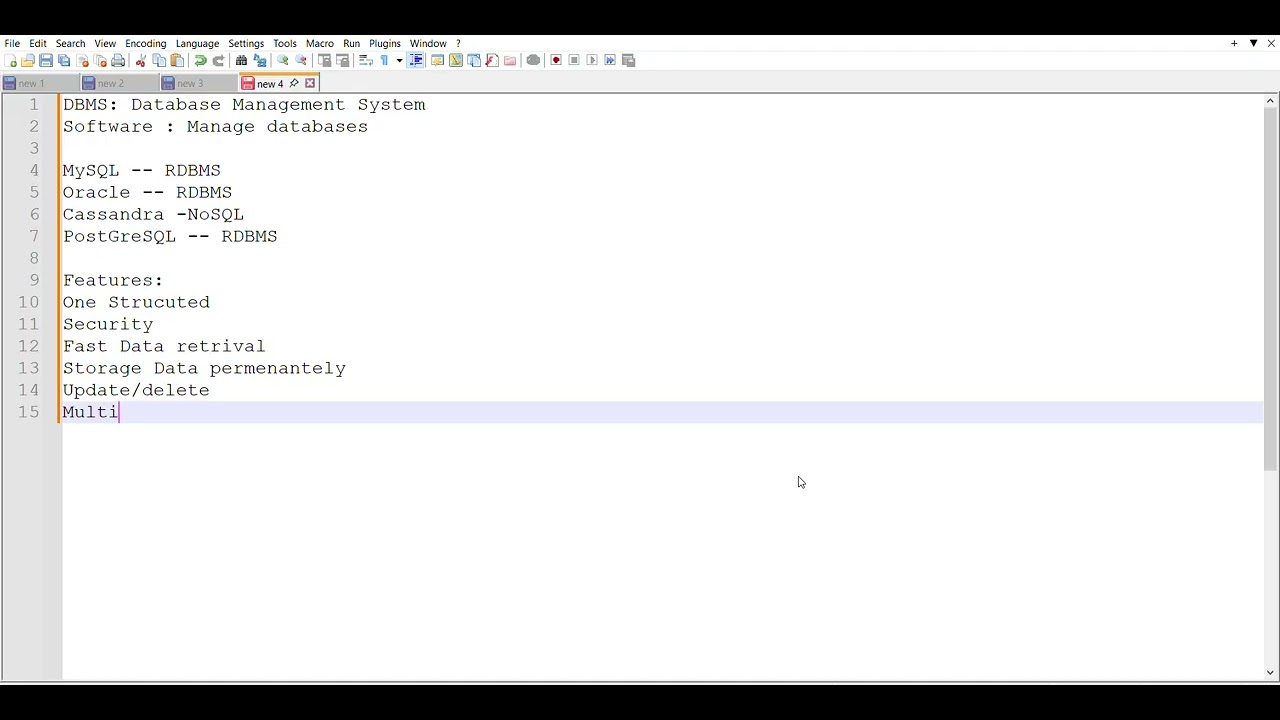Open the Search menu
1280x720 pixels.
70,43
